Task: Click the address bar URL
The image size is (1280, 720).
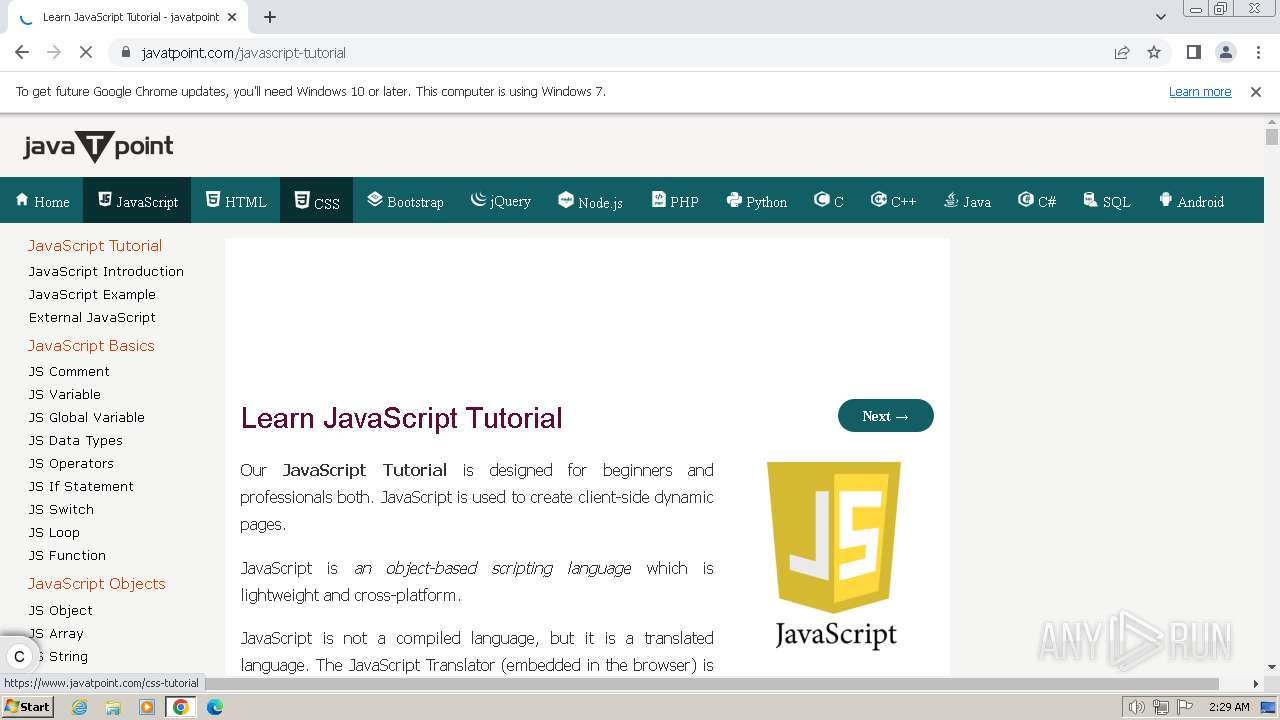Action: tap(243, 53)
